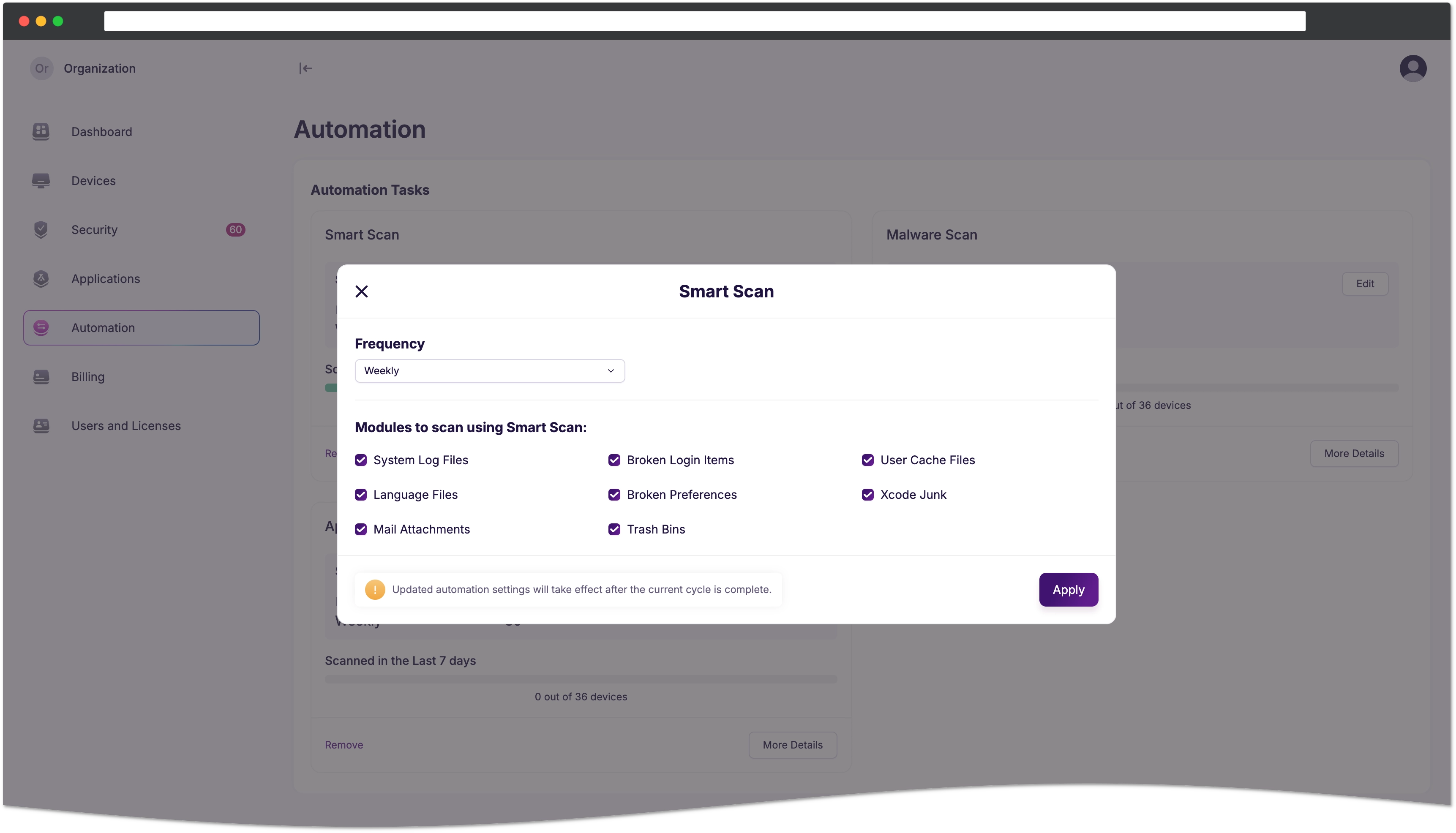This screenshot has width=1456, height=833.
Task: Select the Automation menu item
Action: (141, 327)
